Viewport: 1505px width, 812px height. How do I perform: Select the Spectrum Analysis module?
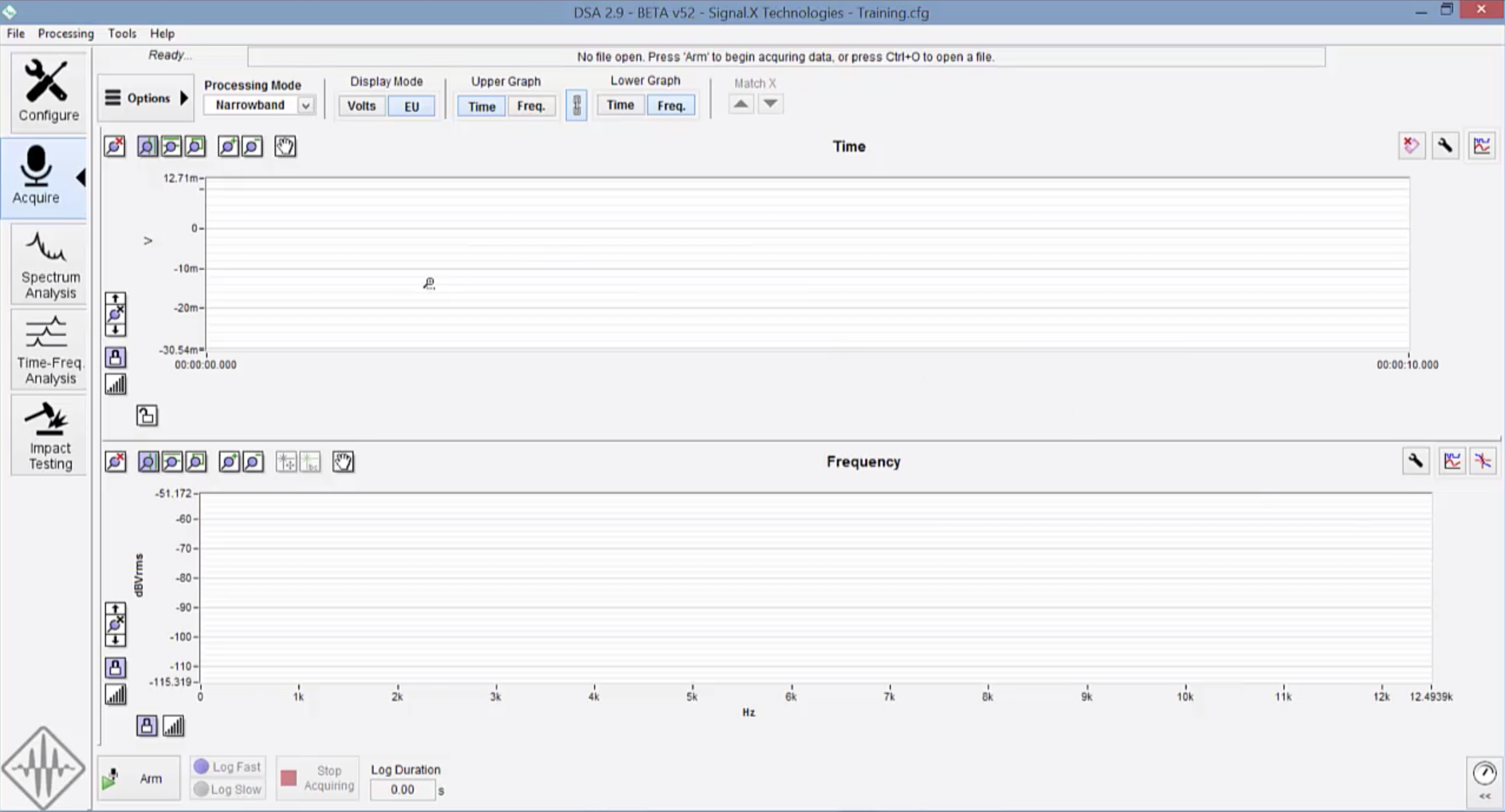(49, 265)
